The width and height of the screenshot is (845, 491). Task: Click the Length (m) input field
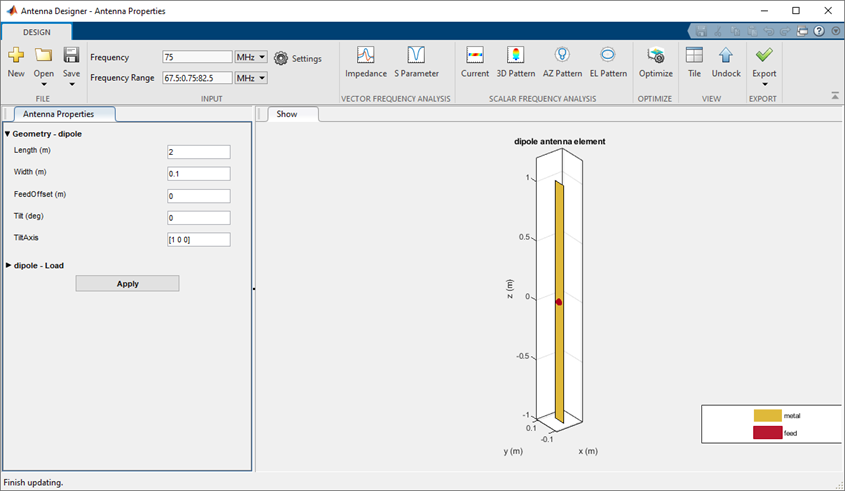199,152
